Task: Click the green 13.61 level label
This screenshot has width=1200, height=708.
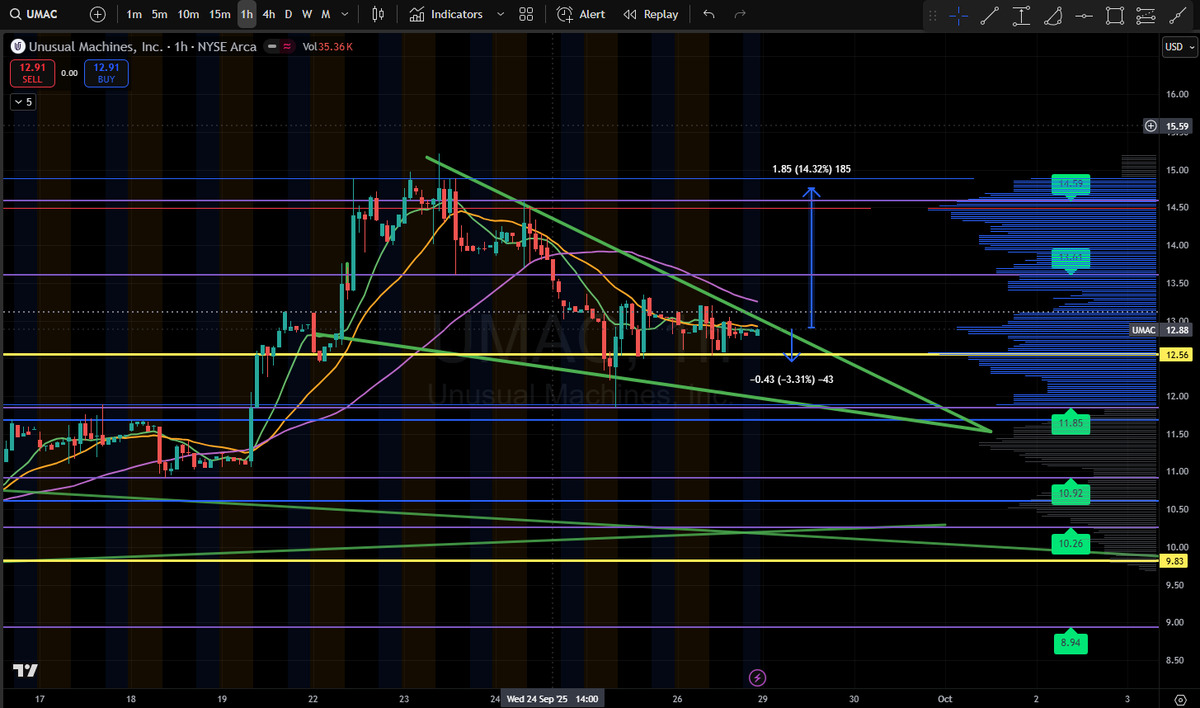Action: 1070,258
